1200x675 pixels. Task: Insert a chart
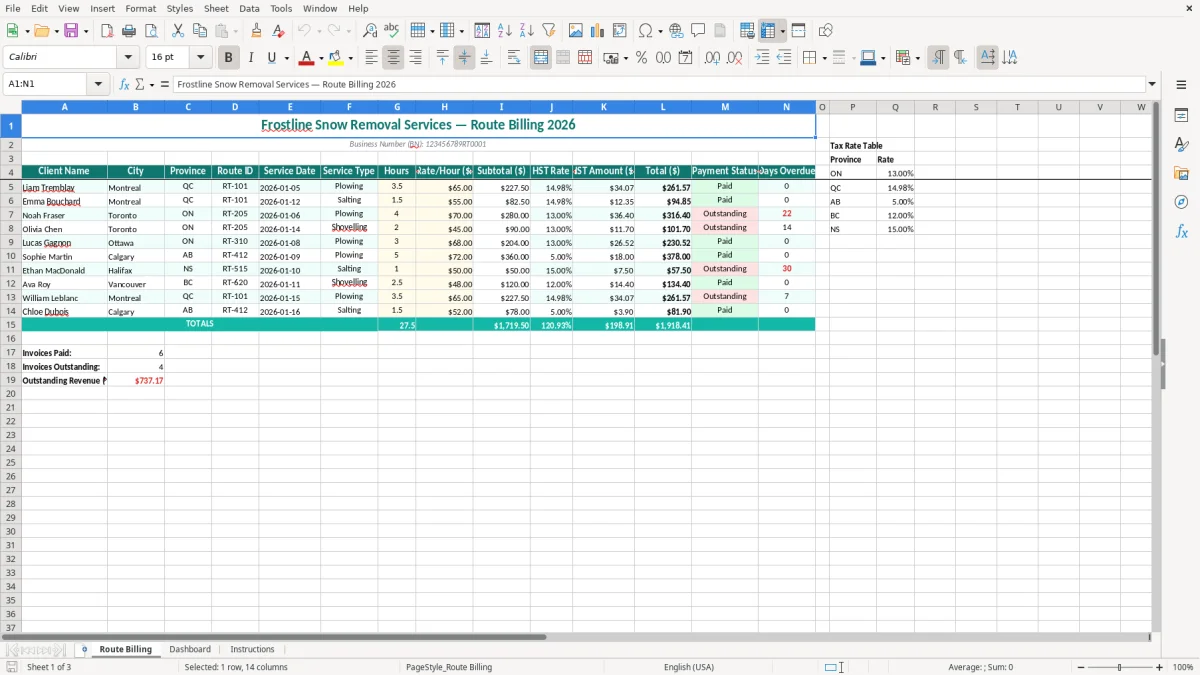coord(597,31)
